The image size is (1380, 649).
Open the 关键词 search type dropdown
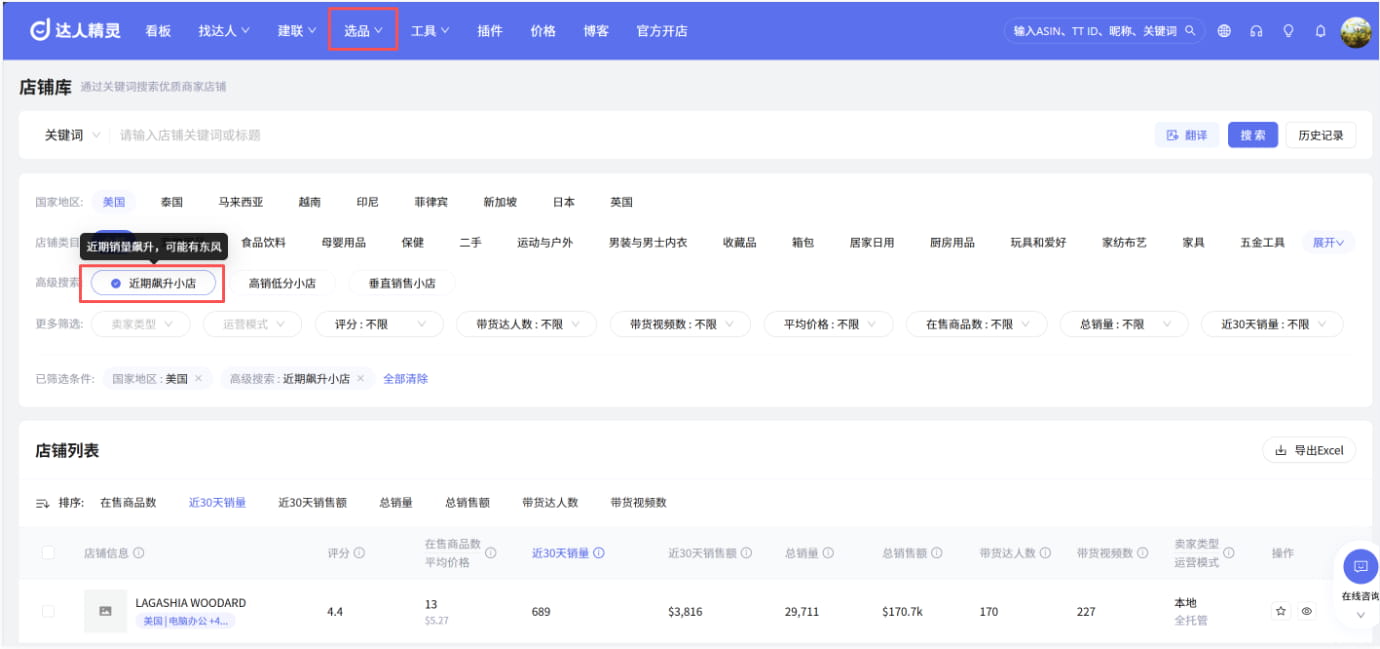72,135
